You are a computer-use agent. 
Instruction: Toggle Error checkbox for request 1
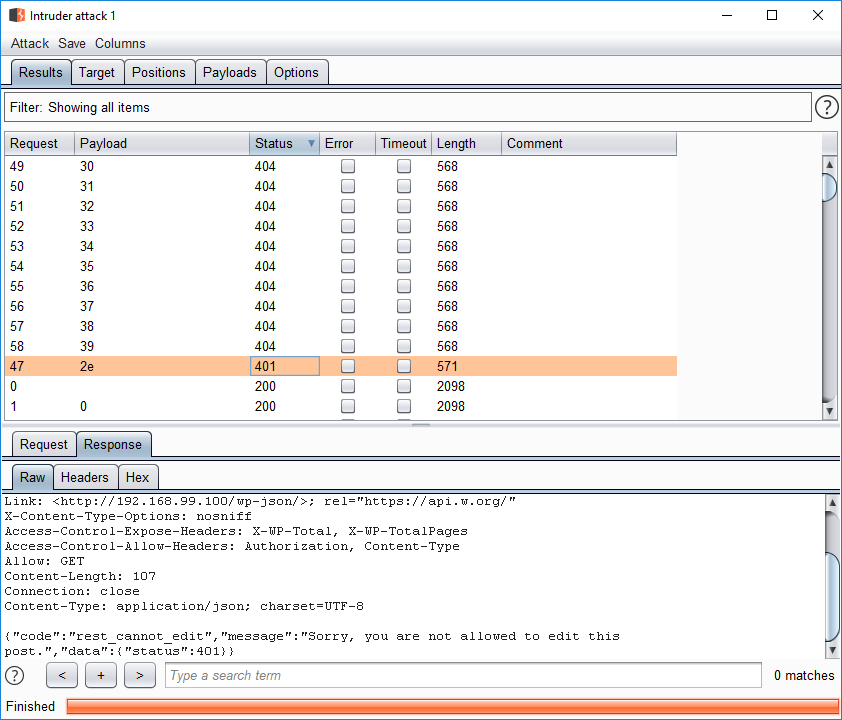coord(348,406)
